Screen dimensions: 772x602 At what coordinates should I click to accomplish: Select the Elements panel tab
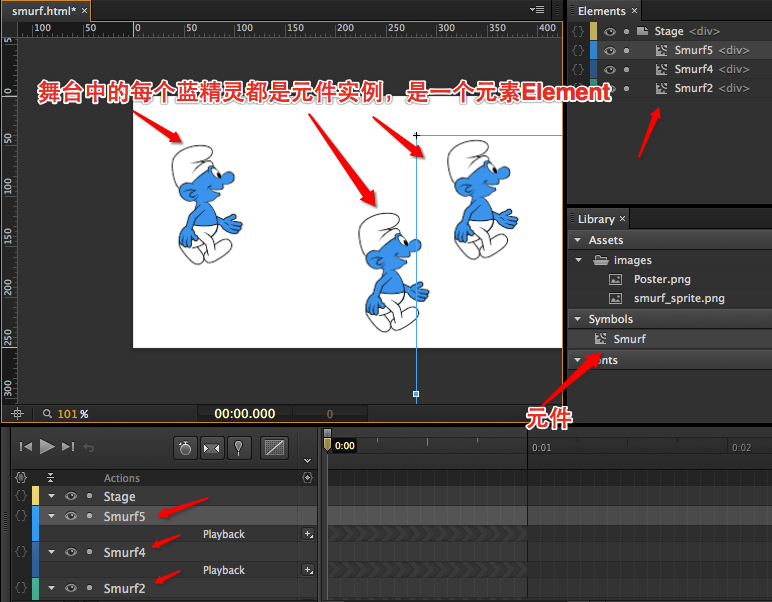point(602,11)
